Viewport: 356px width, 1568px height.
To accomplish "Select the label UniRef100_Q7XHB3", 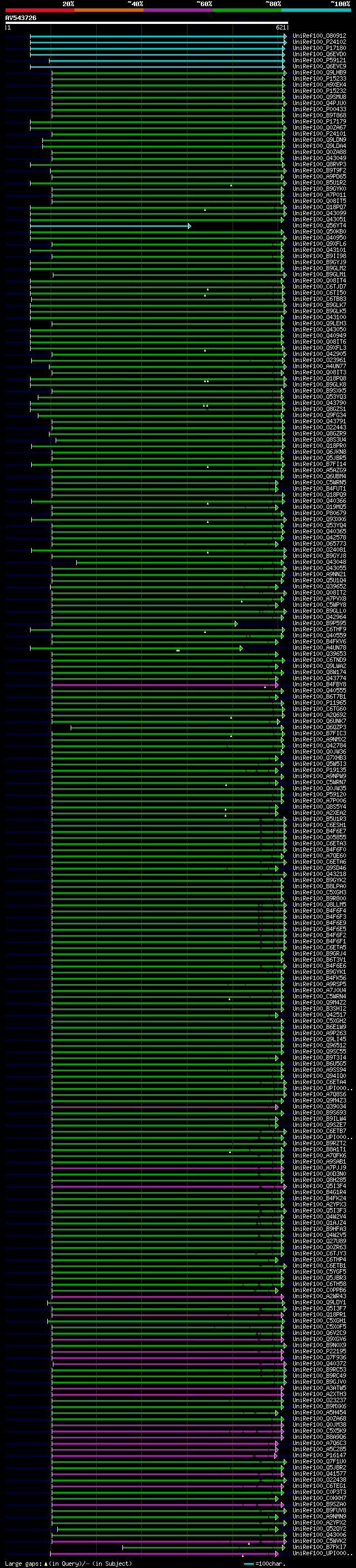I will pyautogui.click(x=319, y=759).
